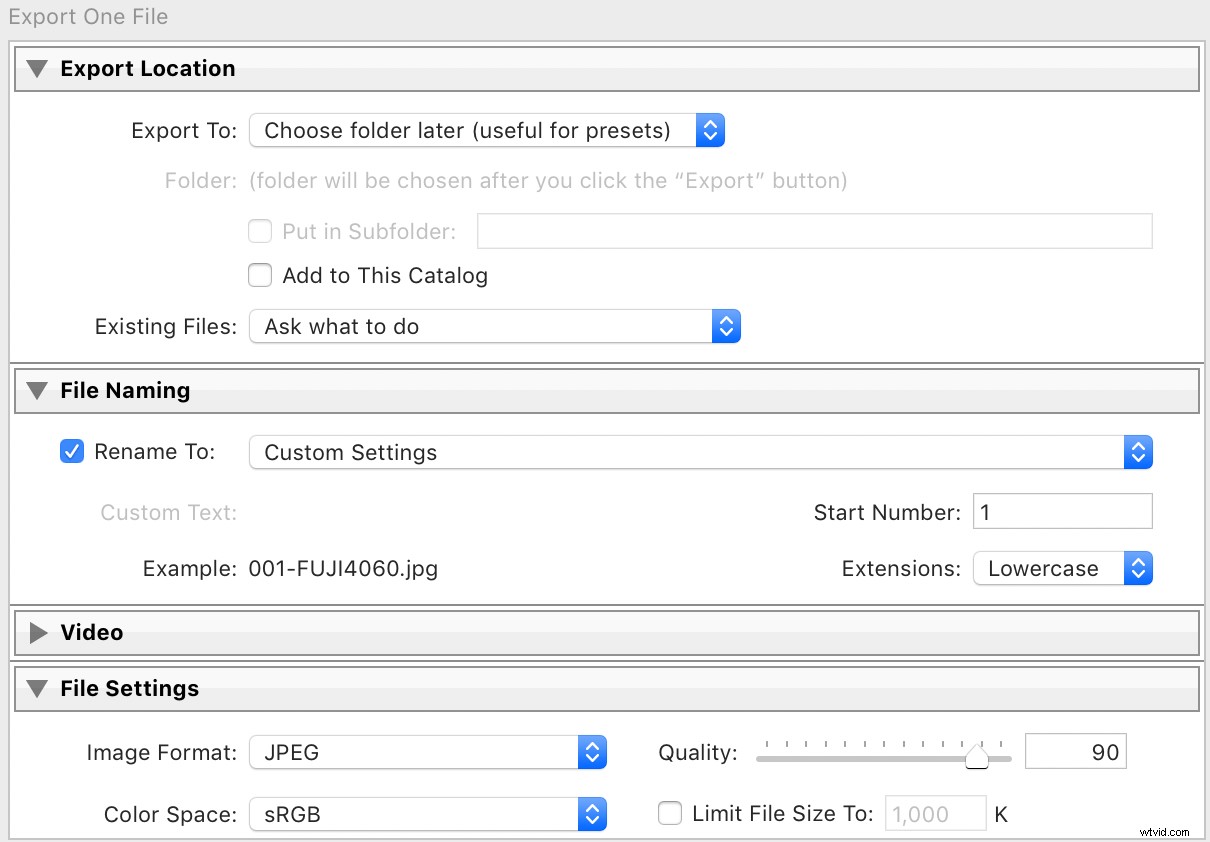Image resolution: width=1210 pixels, height=842 pixels.
Task: Open Rename To Custom Settings dropdown
Action: pos(700,452)
